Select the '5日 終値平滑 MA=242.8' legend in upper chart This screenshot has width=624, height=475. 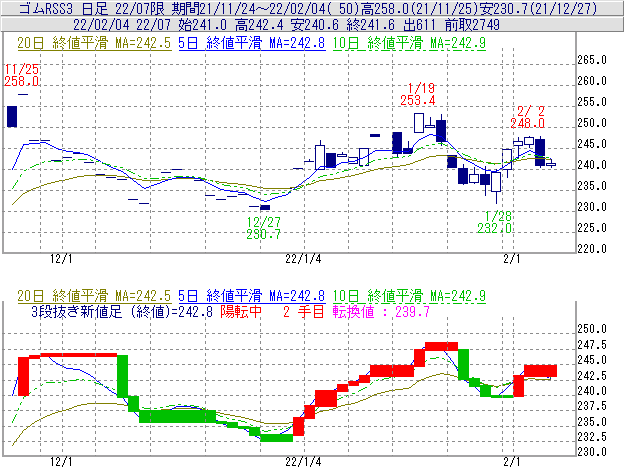tap(252, 43)
